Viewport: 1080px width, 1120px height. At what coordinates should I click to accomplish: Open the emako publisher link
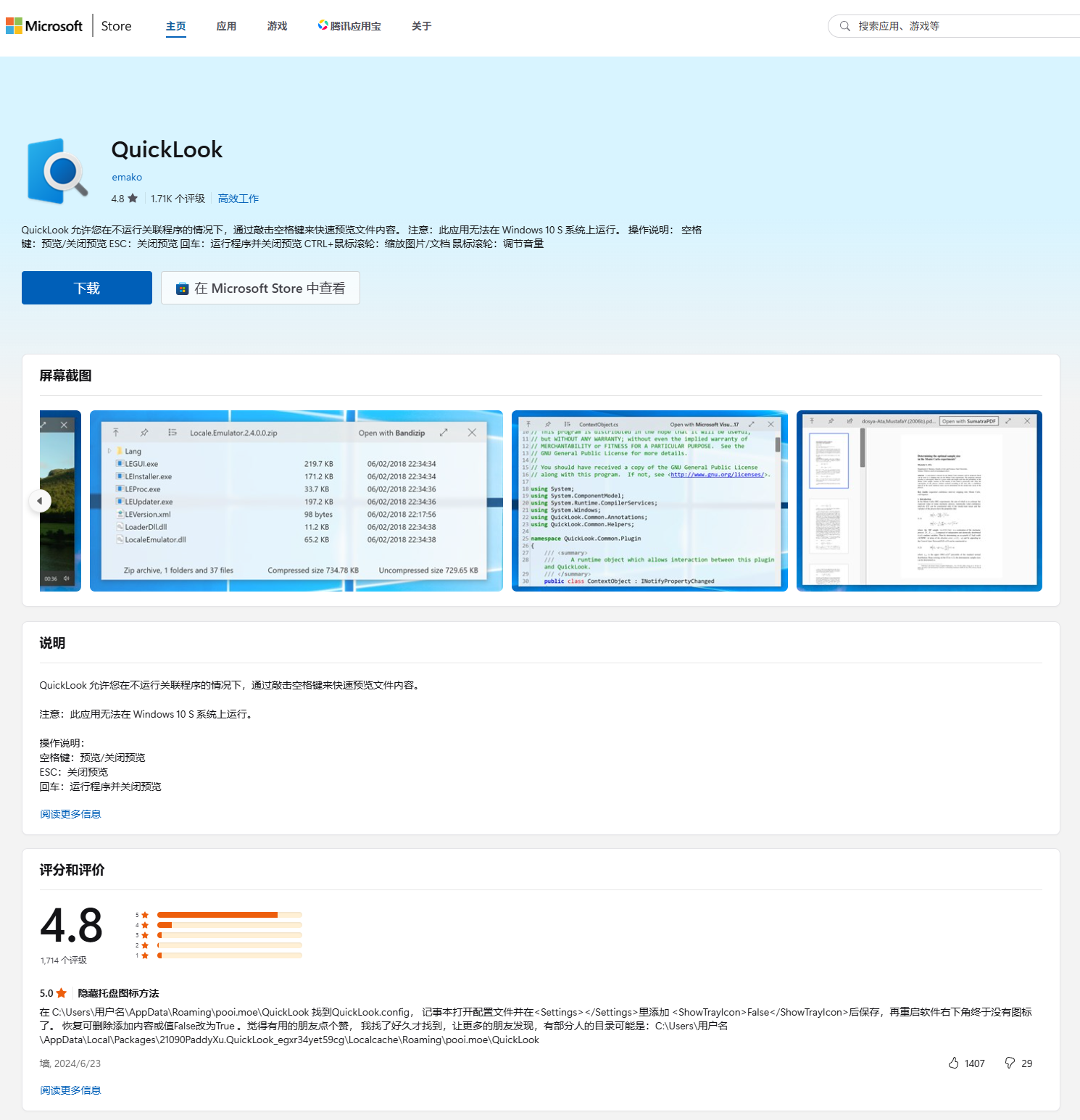[x=127, y=177]
